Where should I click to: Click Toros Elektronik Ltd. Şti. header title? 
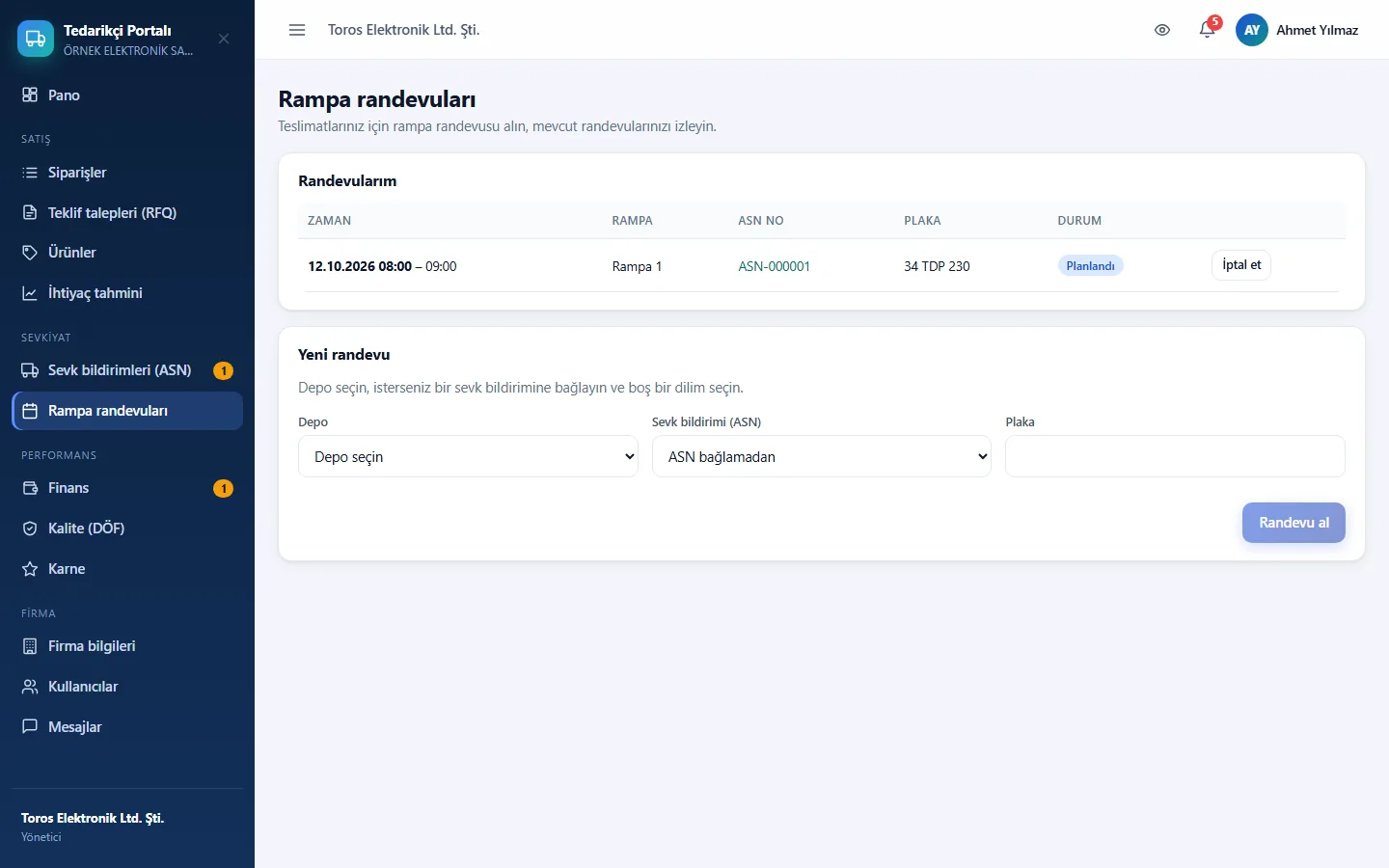(x=403, y=30)
